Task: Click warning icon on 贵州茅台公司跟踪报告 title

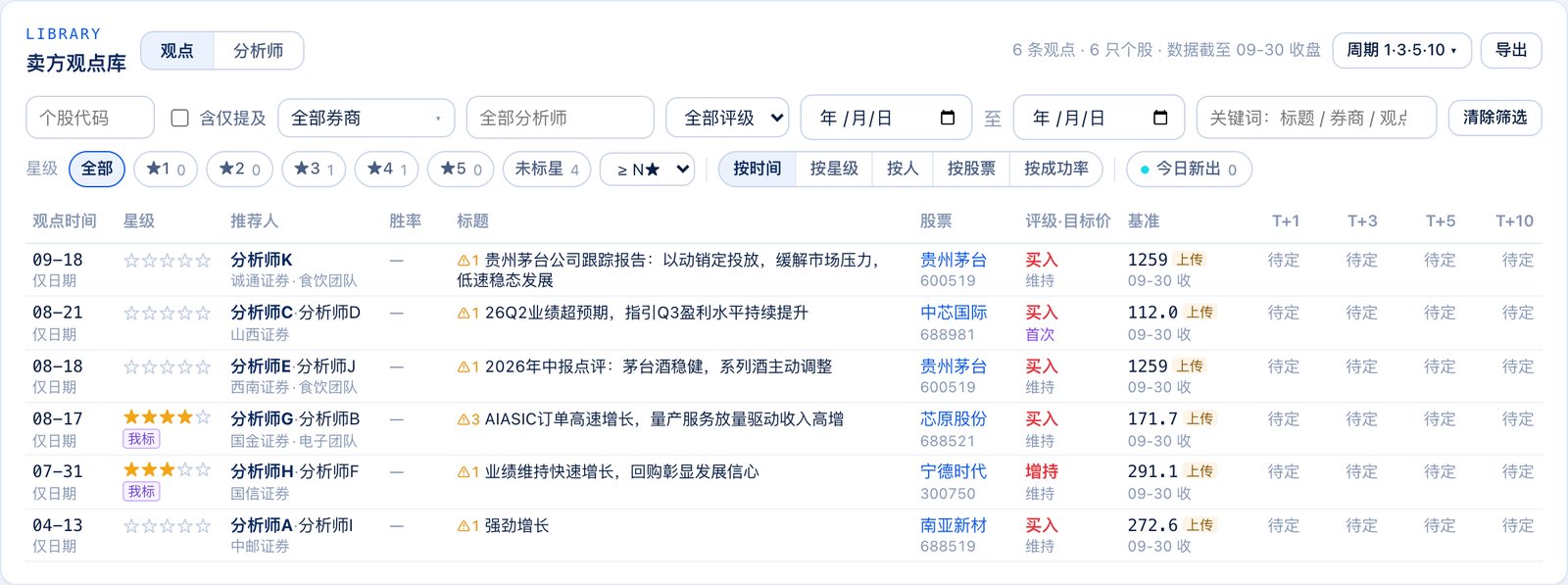Action: pyautogui.click(x=464, y=261)
